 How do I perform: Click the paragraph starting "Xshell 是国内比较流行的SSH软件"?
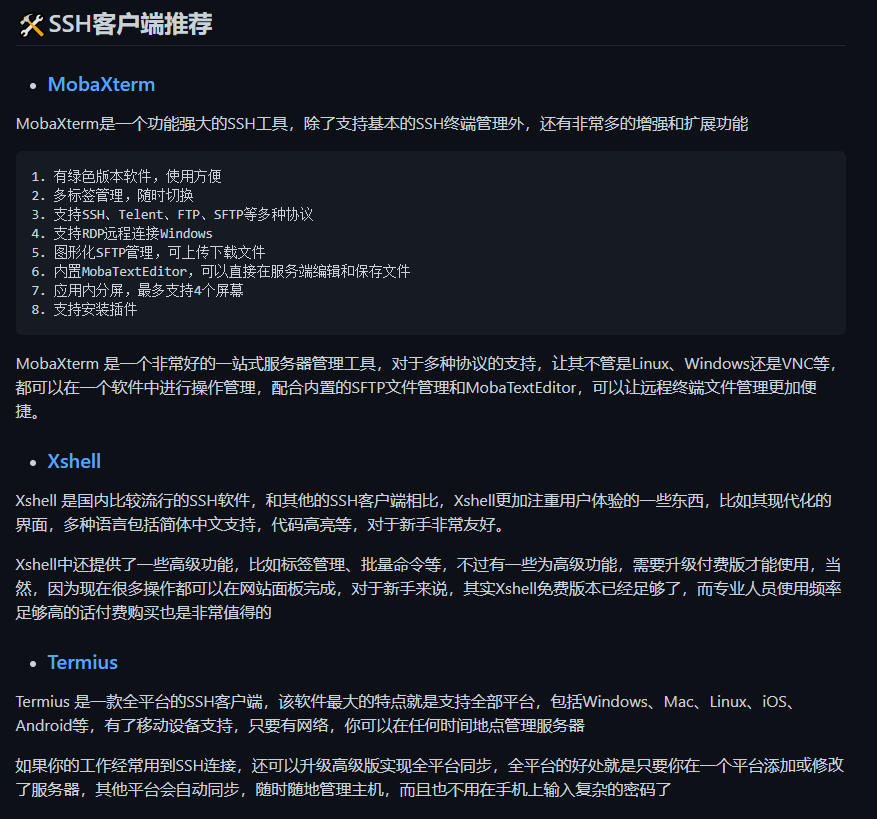coord(423,512)
